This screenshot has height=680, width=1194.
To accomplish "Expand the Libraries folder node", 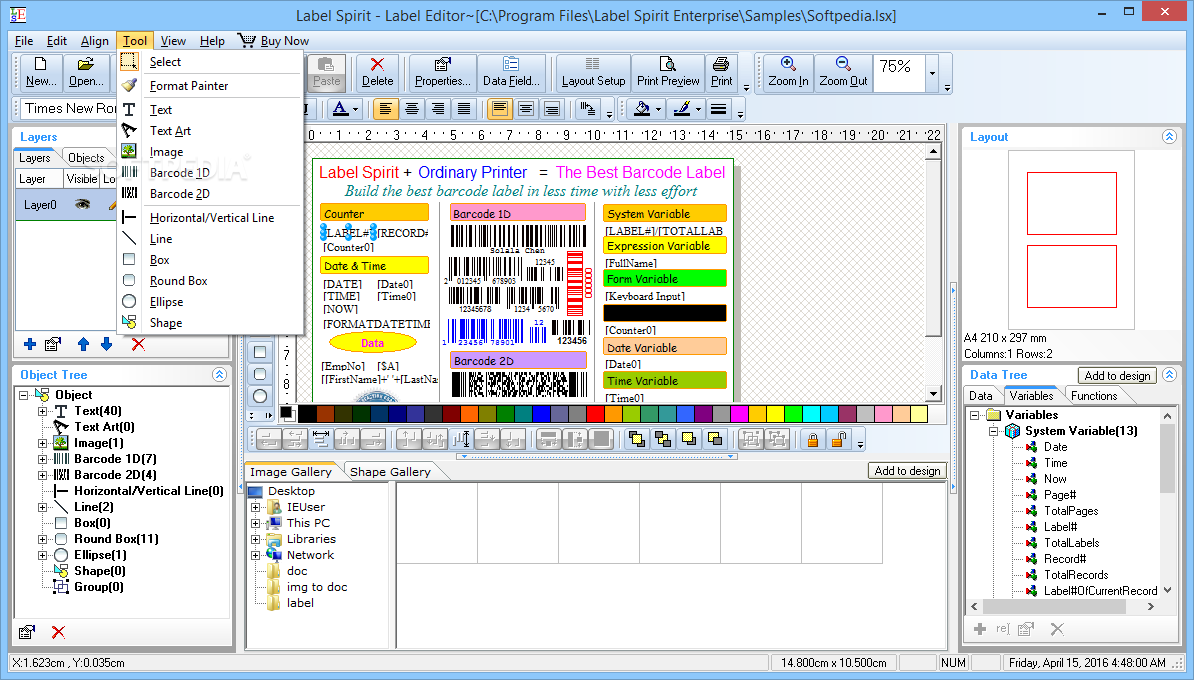I will point(256,539).
